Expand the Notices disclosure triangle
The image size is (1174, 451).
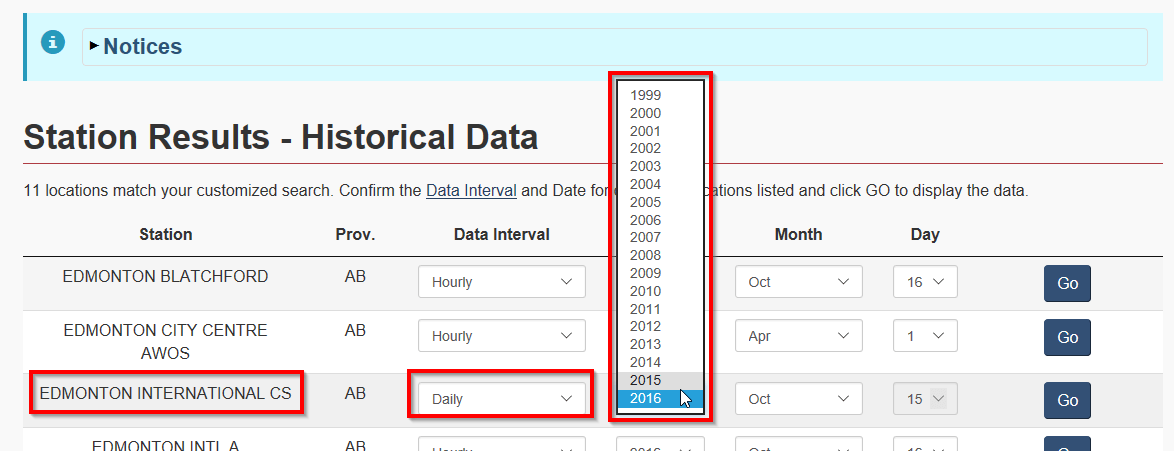[x=94, y=46]
